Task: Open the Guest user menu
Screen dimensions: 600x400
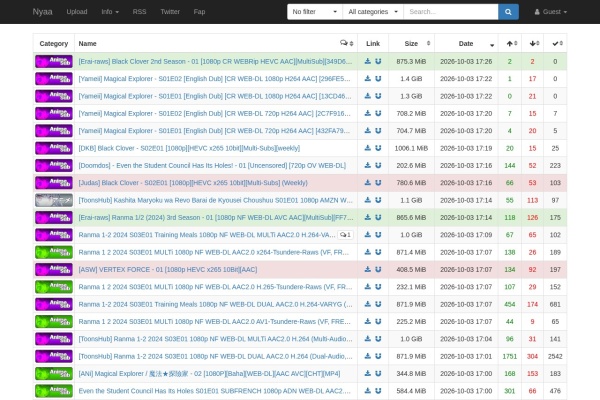Action: tap(551, 12)
